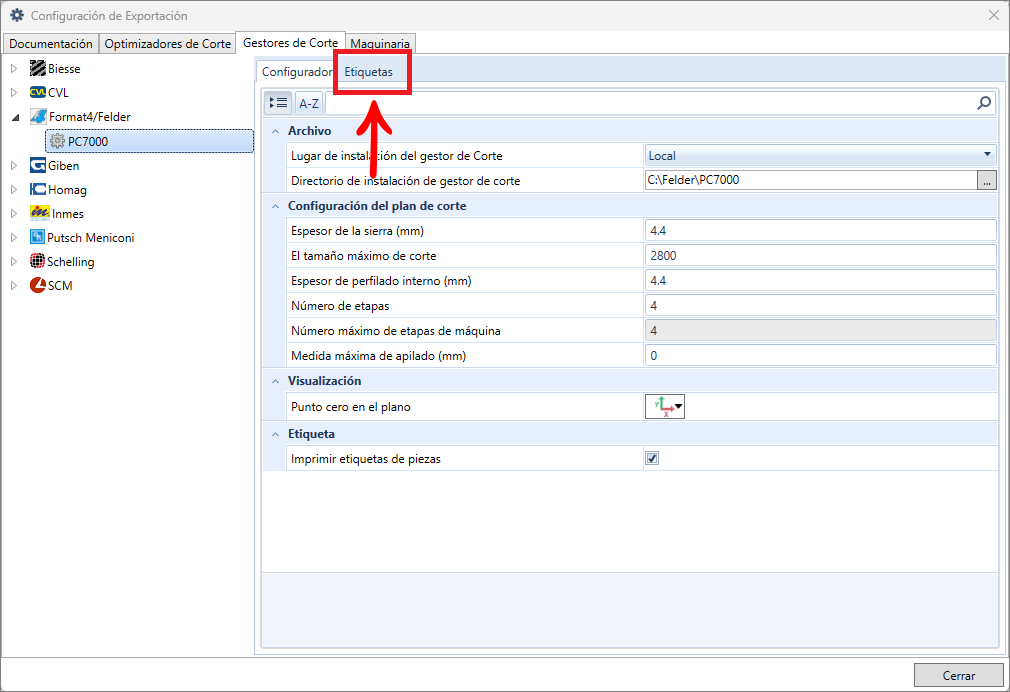Screen dimensions: 1010x692
Task: Select the Putsch Meniconi tree item label
Action: [x=91, y=238]
